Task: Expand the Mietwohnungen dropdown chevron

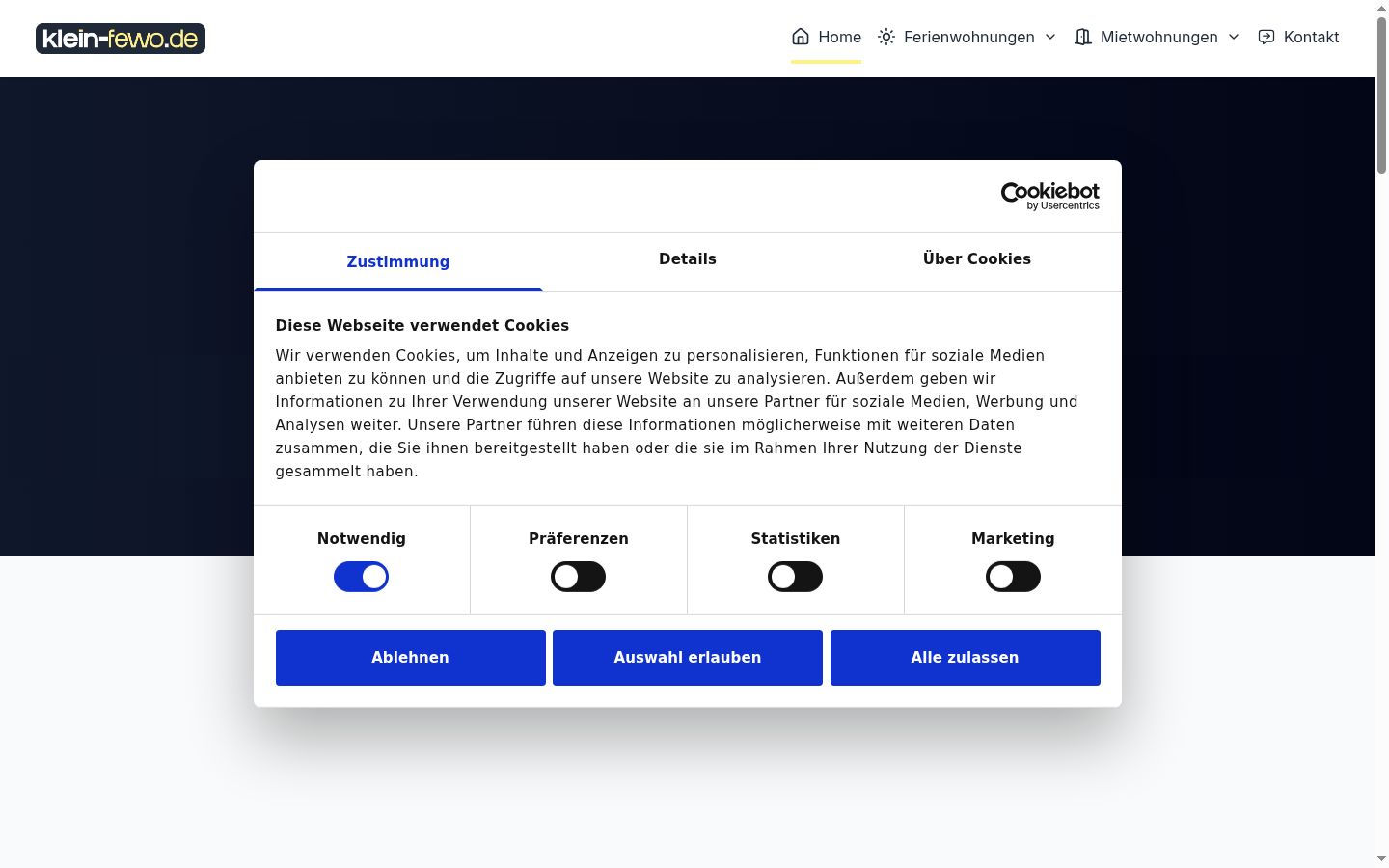Action: tap(1234, 37)
